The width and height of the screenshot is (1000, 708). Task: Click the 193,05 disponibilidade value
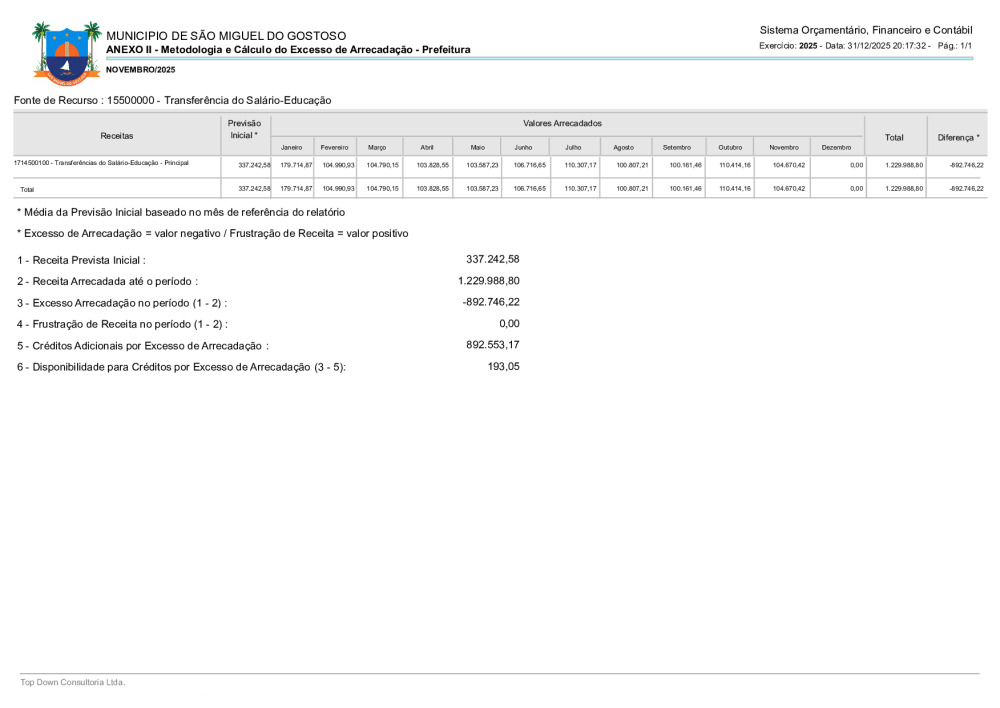503,366
